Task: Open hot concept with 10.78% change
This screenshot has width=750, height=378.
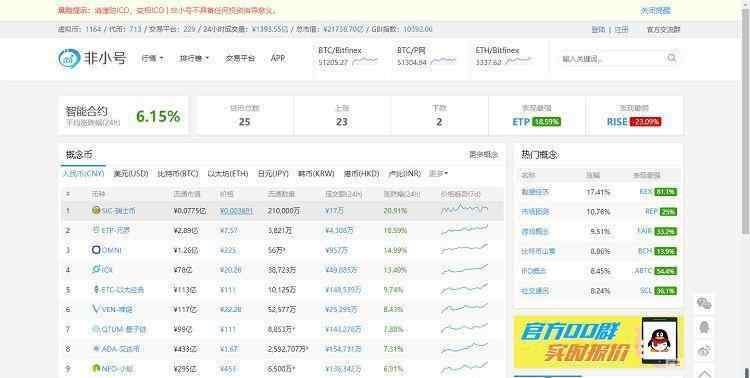Action: pyautogui.click(x=535, y=211)
